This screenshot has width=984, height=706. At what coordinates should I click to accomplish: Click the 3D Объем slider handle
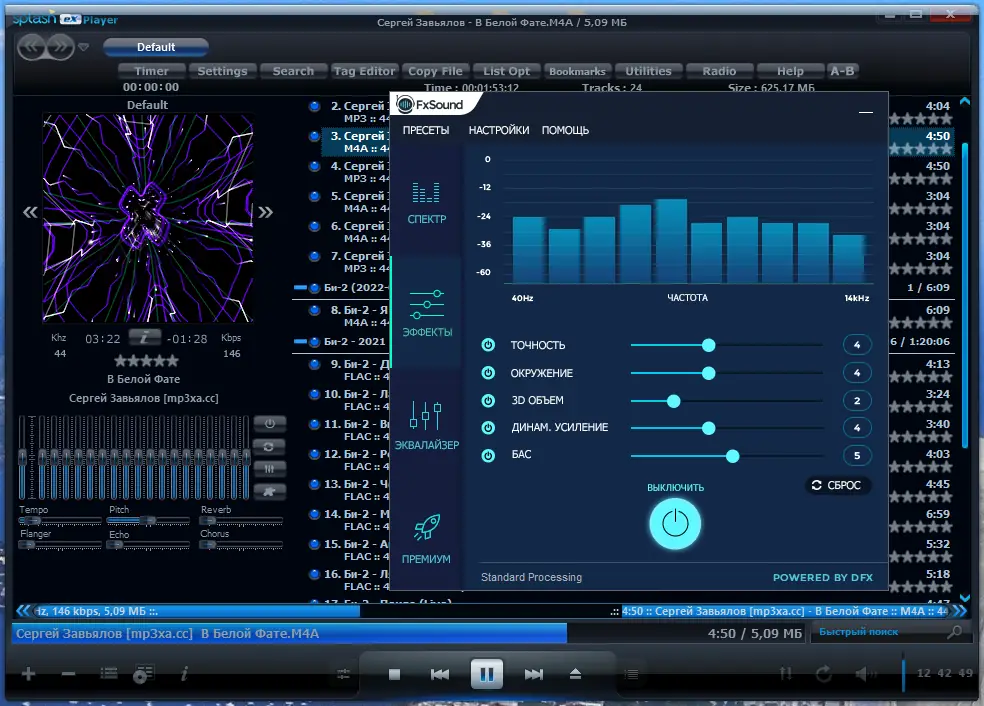point(673,401)
